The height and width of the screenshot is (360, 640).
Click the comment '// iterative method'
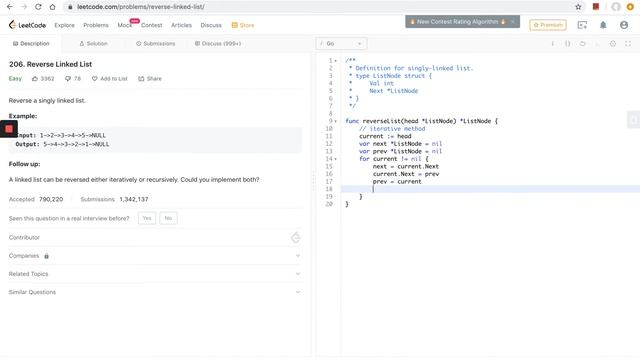(392, 129)
